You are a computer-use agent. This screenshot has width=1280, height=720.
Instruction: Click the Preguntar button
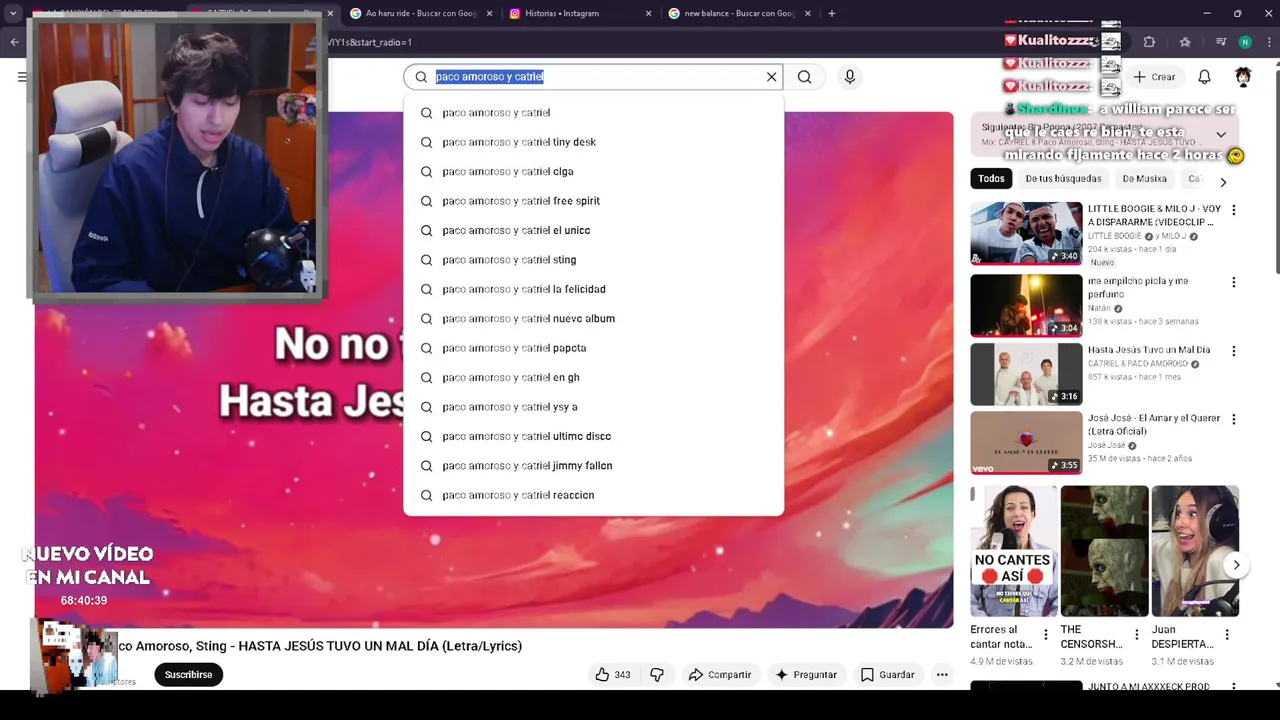tap(805, 675)
